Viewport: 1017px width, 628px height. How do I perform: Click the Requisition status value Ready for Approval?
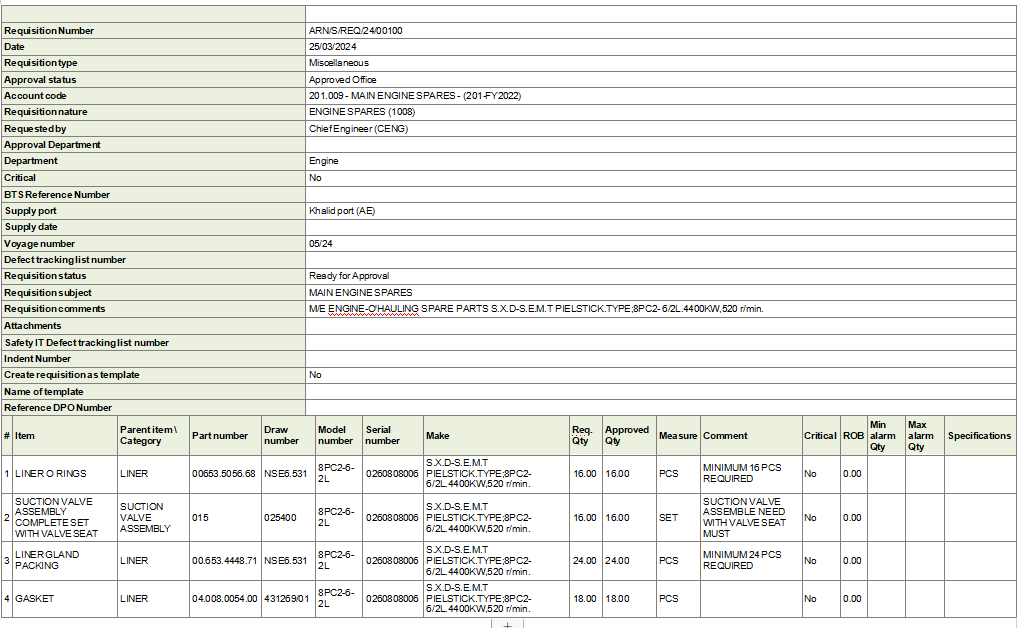349,276
